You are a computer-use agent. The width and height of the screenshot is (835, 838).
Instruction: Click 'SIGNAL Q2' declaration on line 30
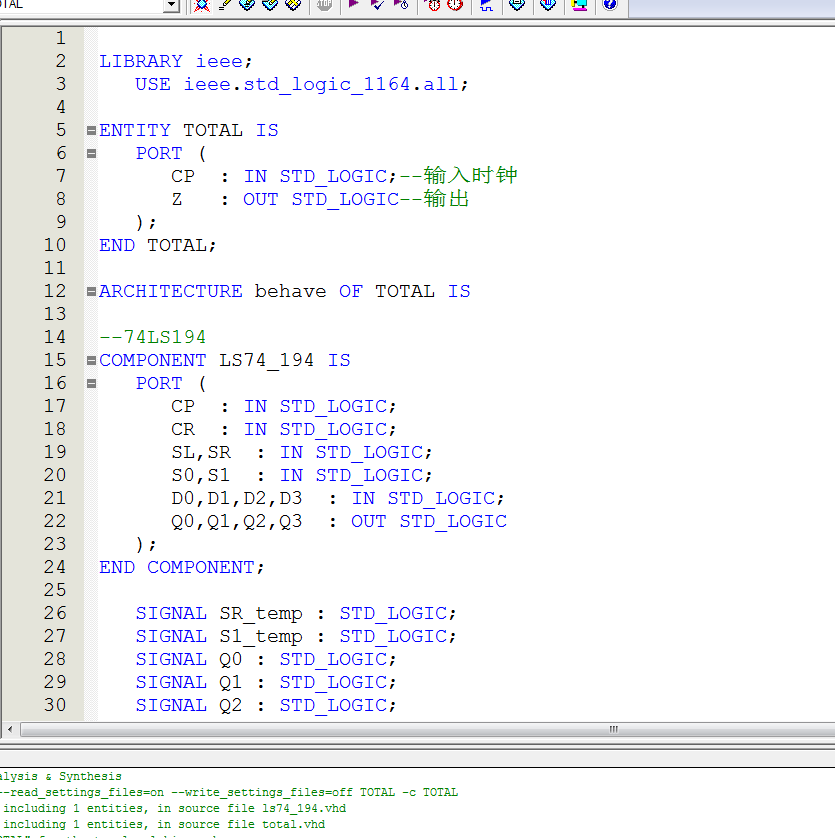pos(189,705)
